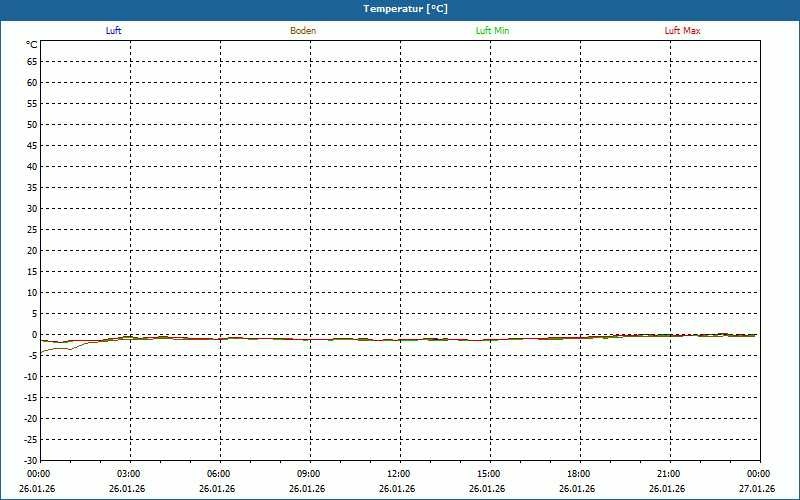Click the -30 y-axis value
800x500 pixels.
coord(31,460)
